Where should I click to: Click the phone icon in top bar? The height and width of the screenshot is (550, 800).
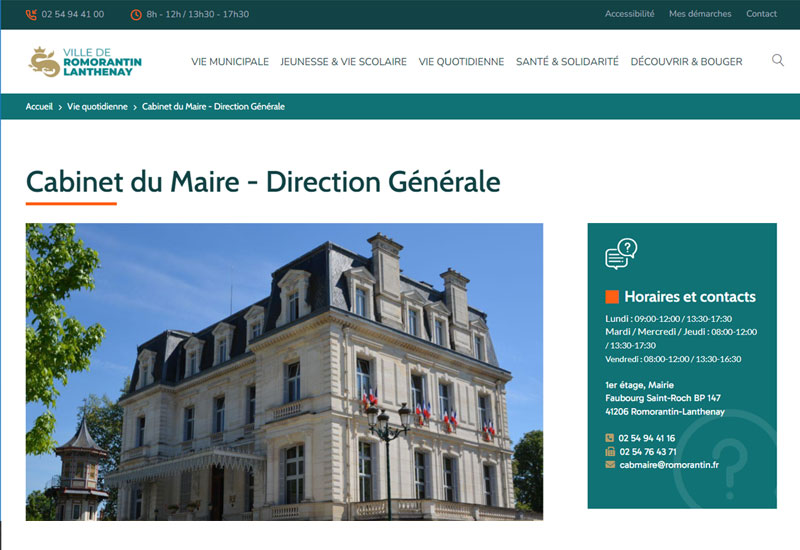31,14
